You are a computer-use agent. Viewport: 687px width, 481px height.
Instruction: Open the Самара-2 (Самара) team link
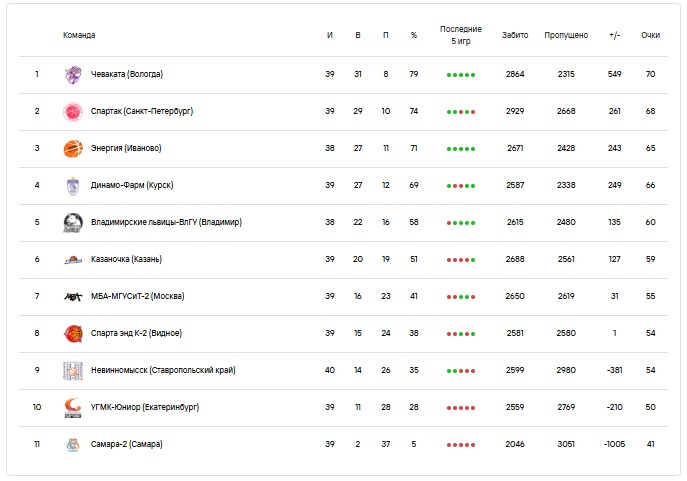click(x=126, y=444)
